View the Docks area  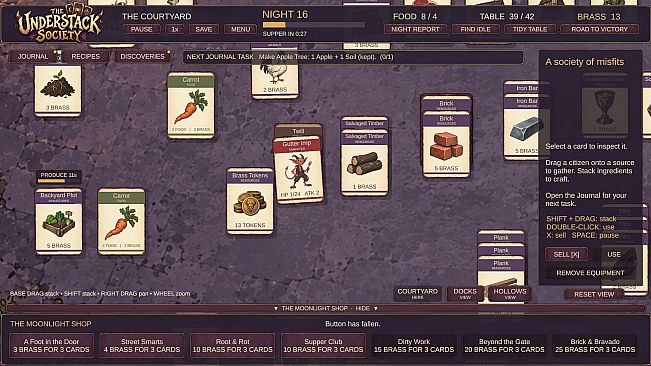[x=465, y=293]
